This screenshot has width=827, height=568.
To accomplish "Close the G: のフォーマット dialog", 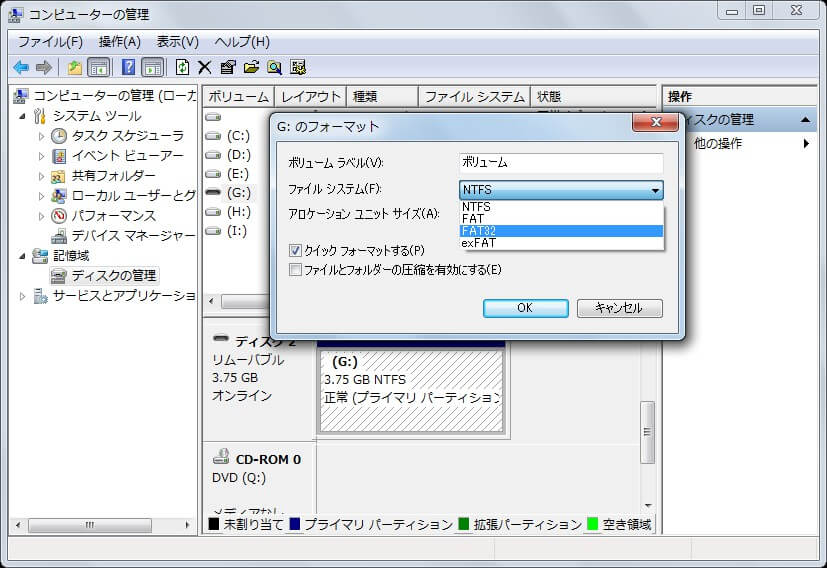I will (656, 122).
